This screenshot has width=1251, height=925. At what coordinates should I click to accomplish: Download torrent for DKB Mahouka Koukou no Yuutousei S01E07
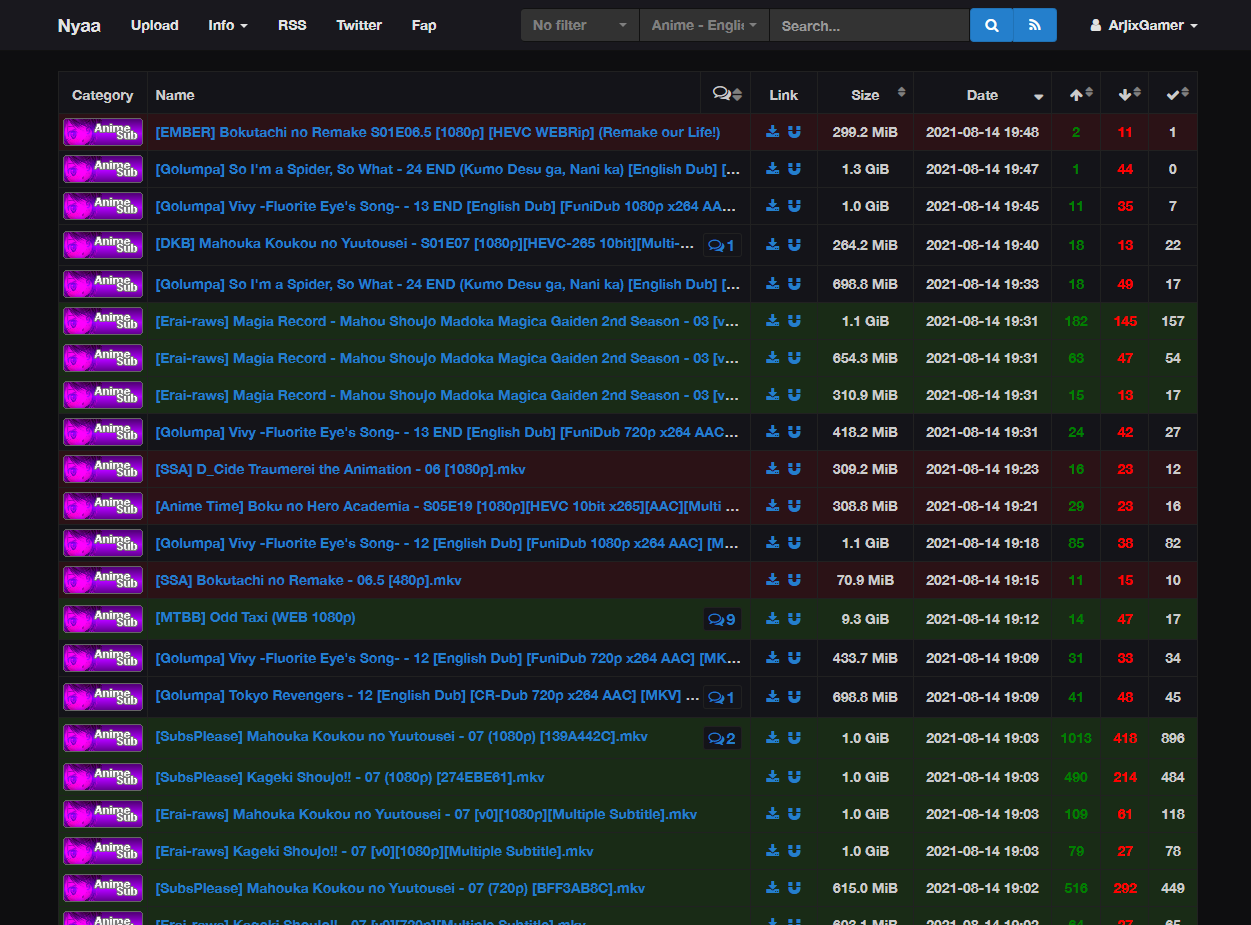click(772, 245)
